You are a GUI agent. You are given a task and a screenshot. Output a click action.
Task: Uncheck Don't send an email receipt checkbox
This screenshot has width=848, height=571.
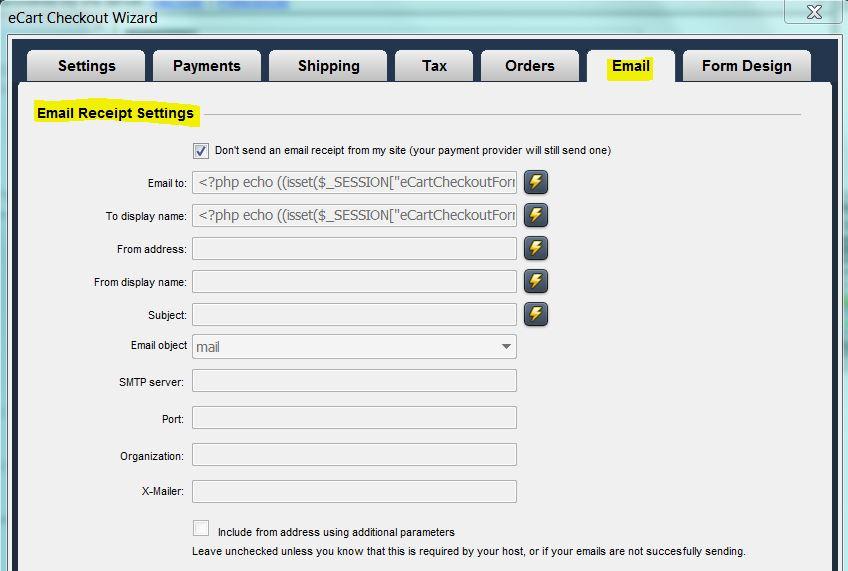pos(201,150)
